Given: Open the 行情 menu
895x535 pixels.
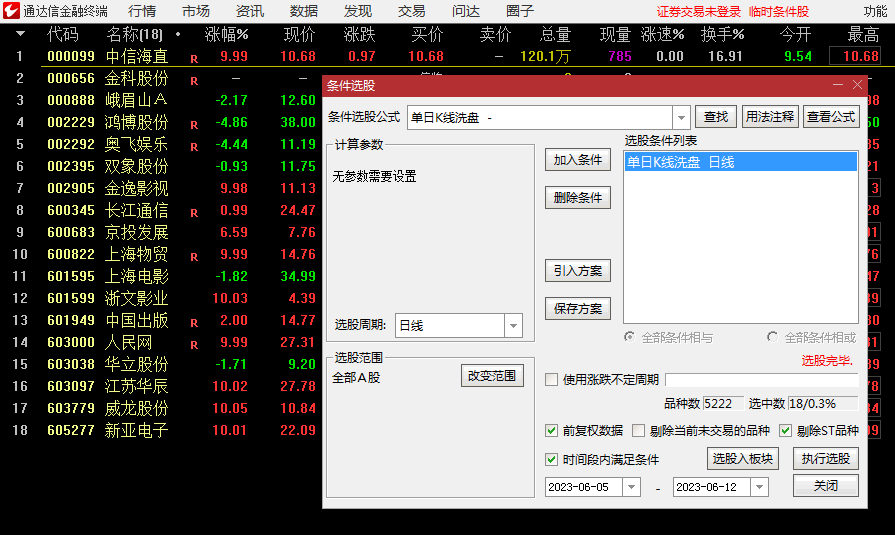Looking at the screenshot, I should click(142, 11).
